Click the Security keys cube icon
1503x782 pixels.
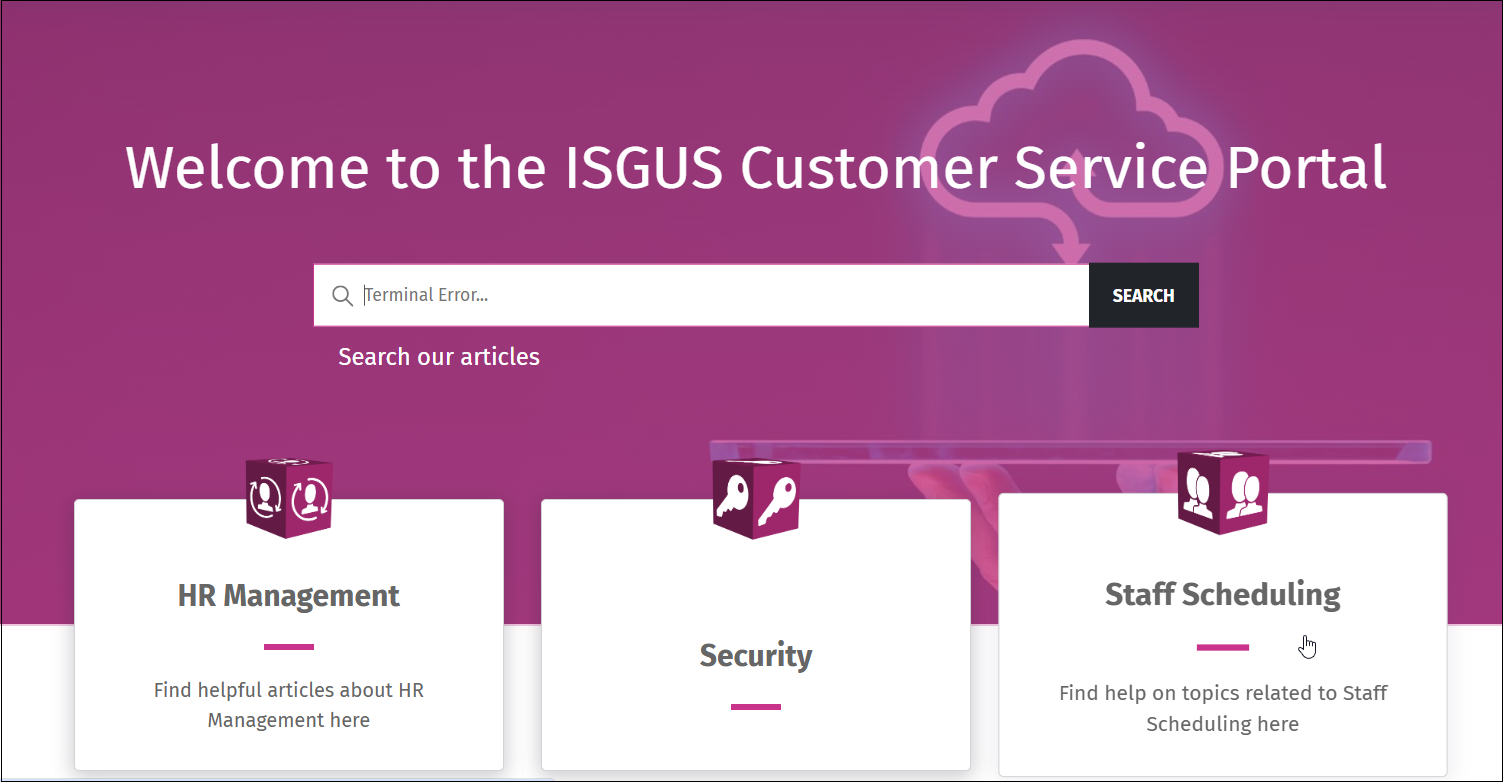(756, 498)
